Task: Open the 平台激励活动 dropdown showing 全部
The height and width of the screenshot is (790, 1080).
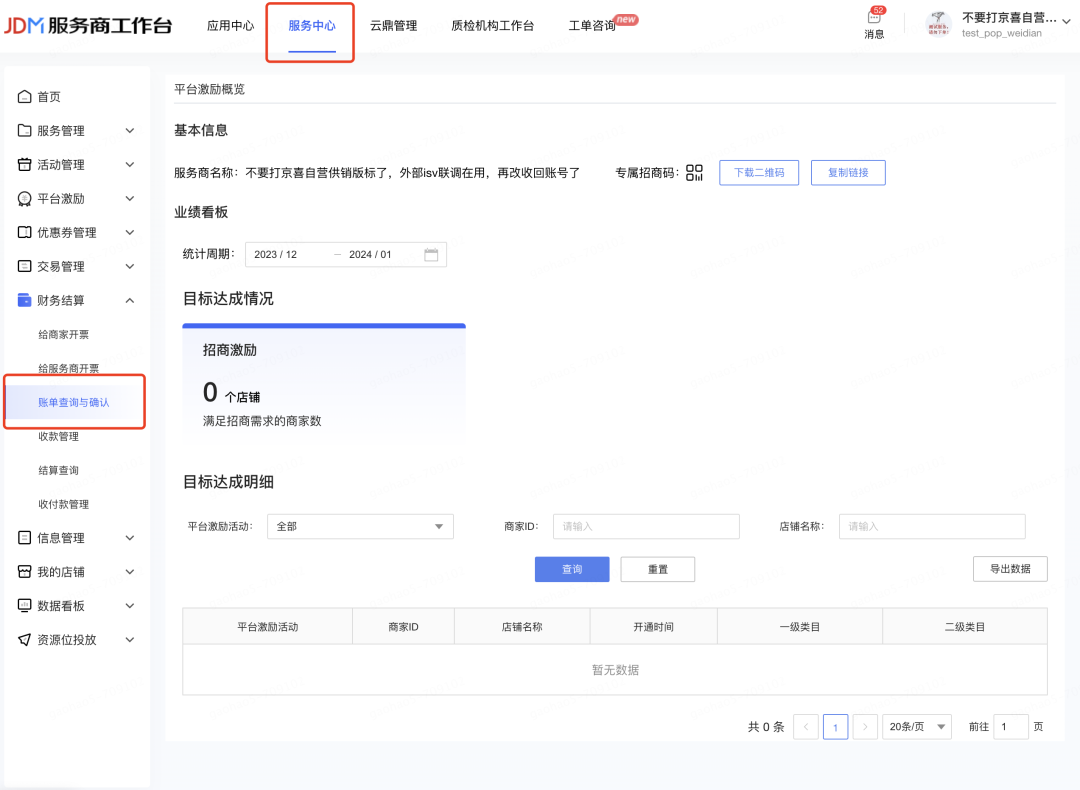Action: coord(360,527)
